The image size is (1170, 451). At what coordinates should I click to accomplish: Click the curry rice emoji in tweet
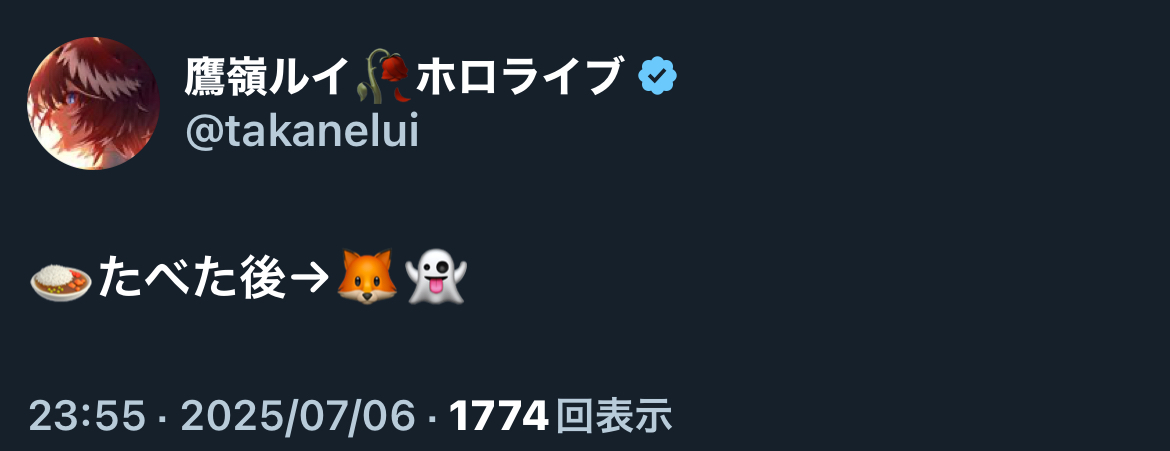coord(61,281)
